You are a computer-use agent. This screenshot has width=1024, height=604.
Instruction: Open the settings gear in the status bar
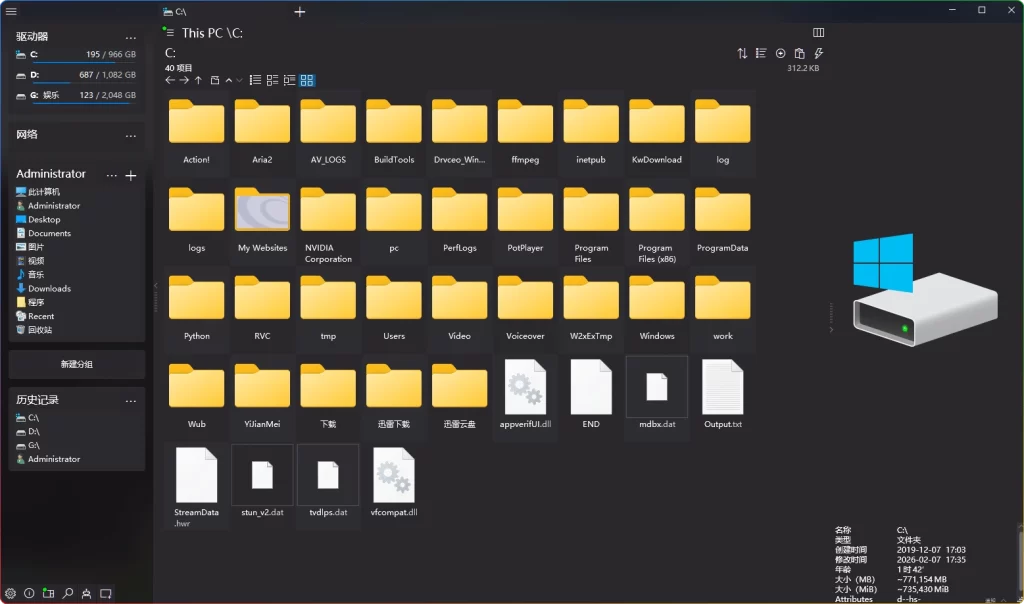[x=10, y=593]
